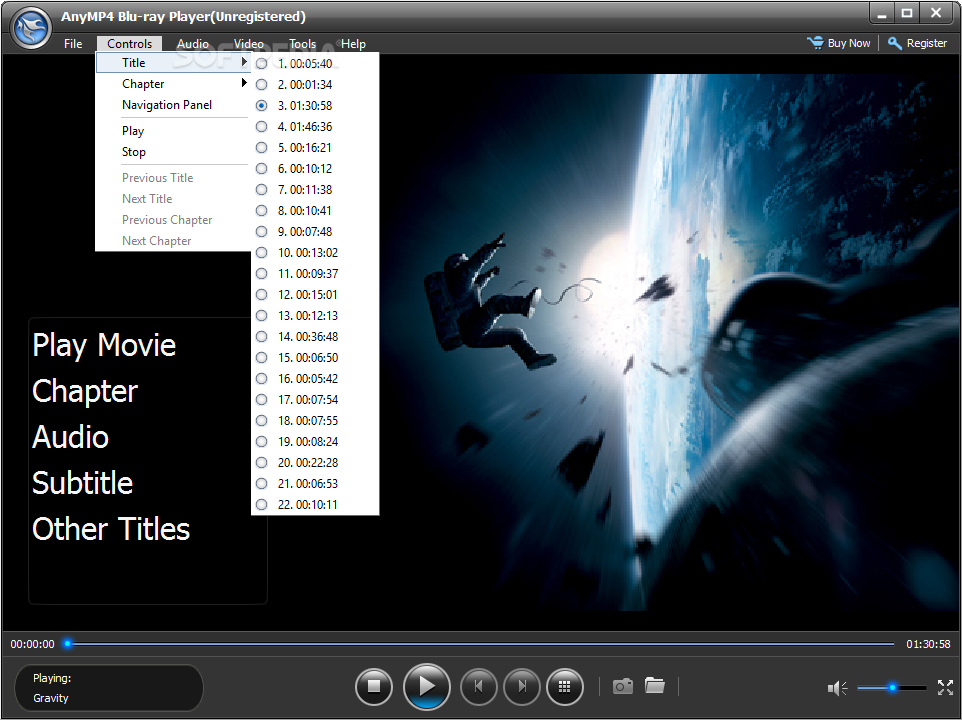
Task: Adjust the volume slider
Action: 892,688
